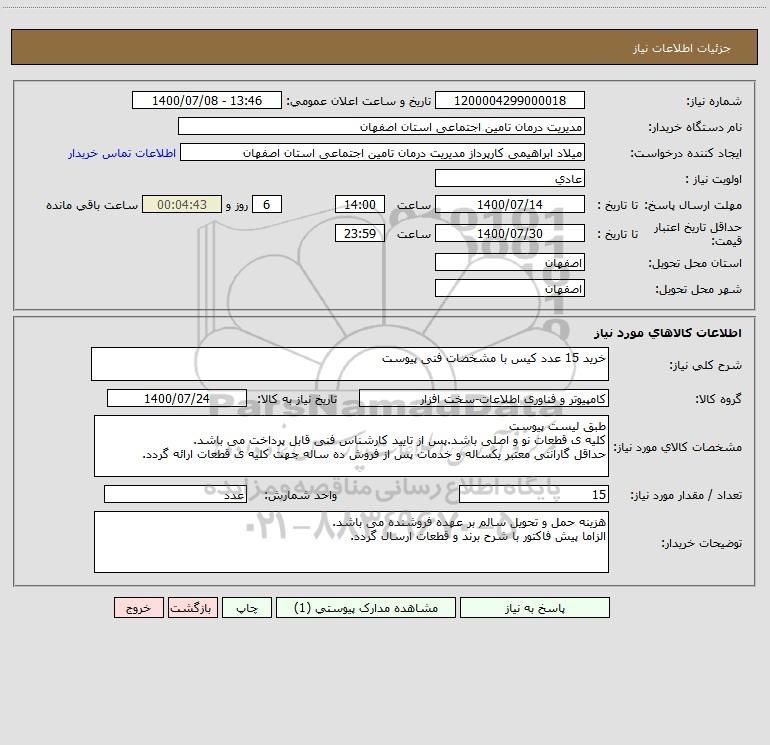The width and height of the screenshot is (770, 745).
Task: Click the خروج exit button
Action: tap(138, 607)
